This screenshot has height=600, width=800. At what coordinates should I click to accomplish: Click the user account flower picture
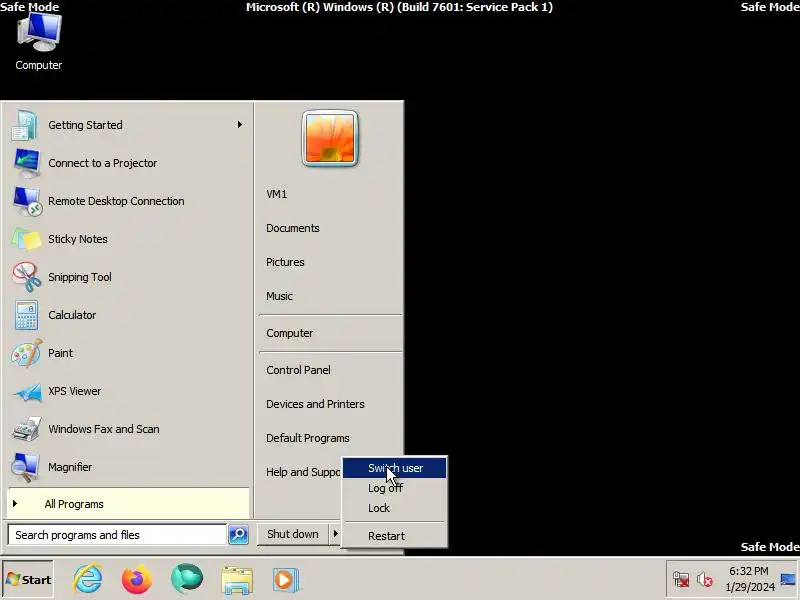[330, 138]
